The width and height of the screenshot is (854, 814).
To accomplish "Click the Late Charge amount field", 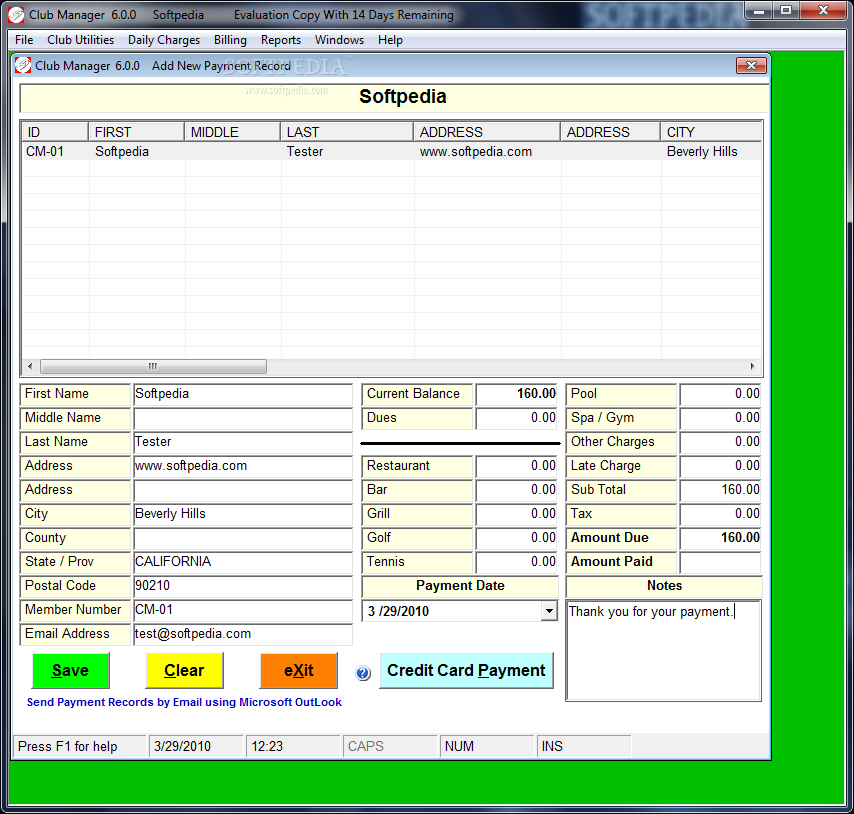I will point(721,466).
